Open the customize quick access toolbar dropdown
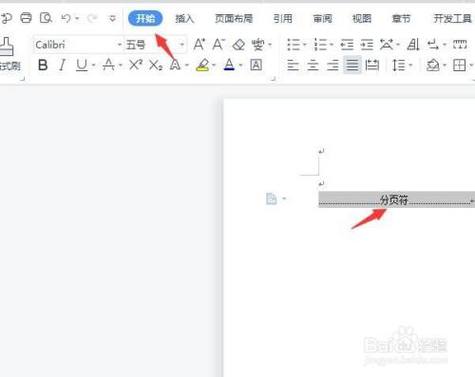475x377 pixels. click(113, 19)
